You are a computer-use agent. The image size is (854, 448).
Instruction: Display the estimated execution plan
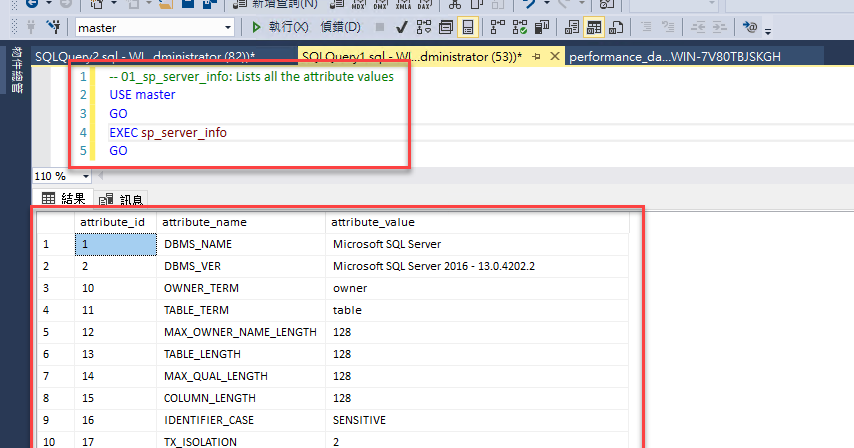click(x=424, y=27)
